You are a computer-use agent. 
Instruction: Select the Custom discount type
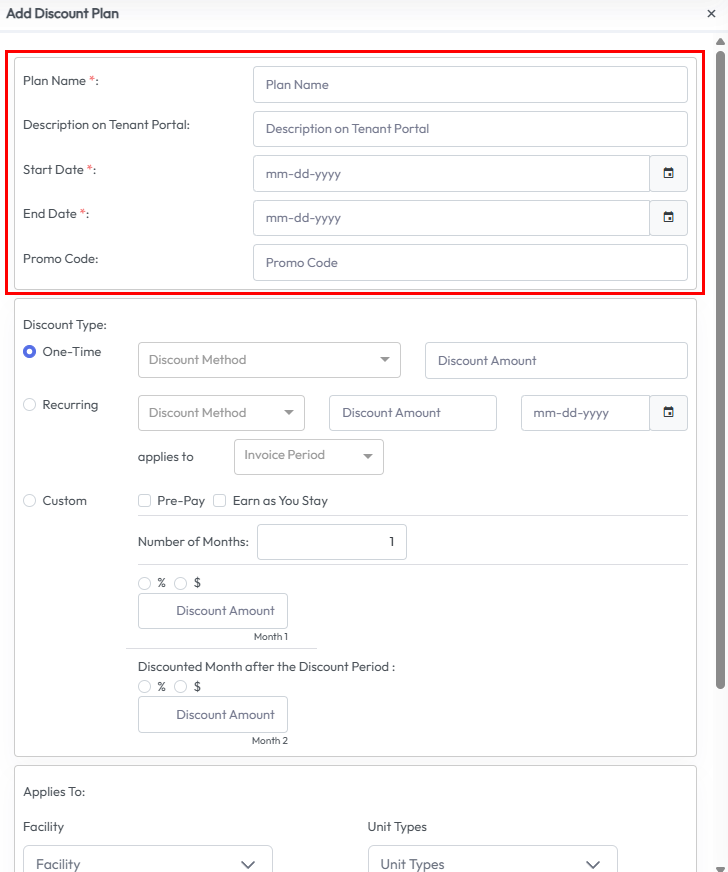[x=30, y=501]
